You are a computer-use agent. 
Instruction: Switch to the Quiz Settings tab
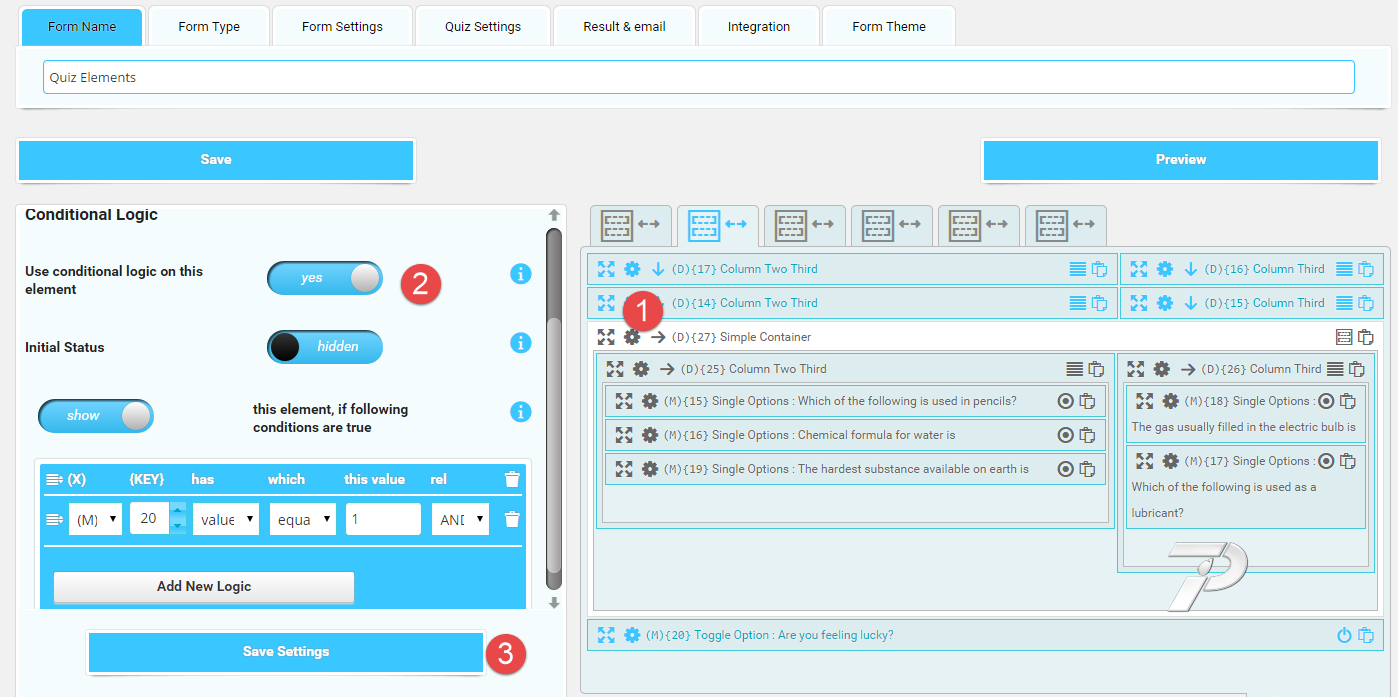483,26
